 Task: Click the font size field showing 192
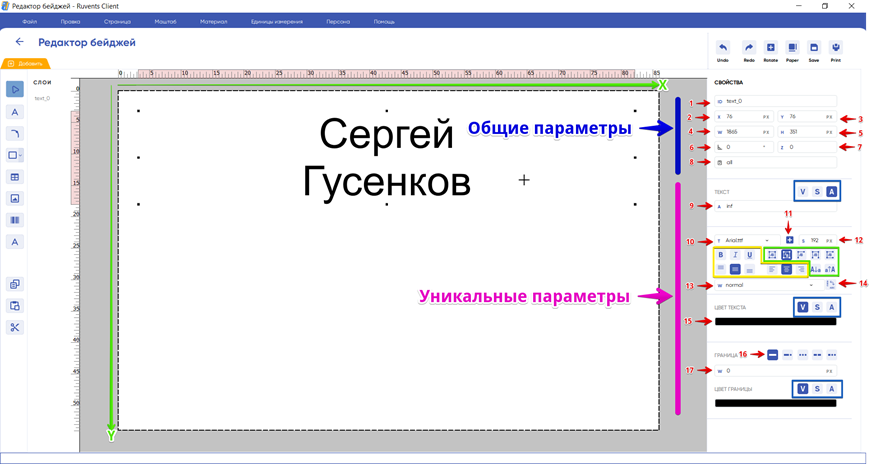click(x=818, y=240)
